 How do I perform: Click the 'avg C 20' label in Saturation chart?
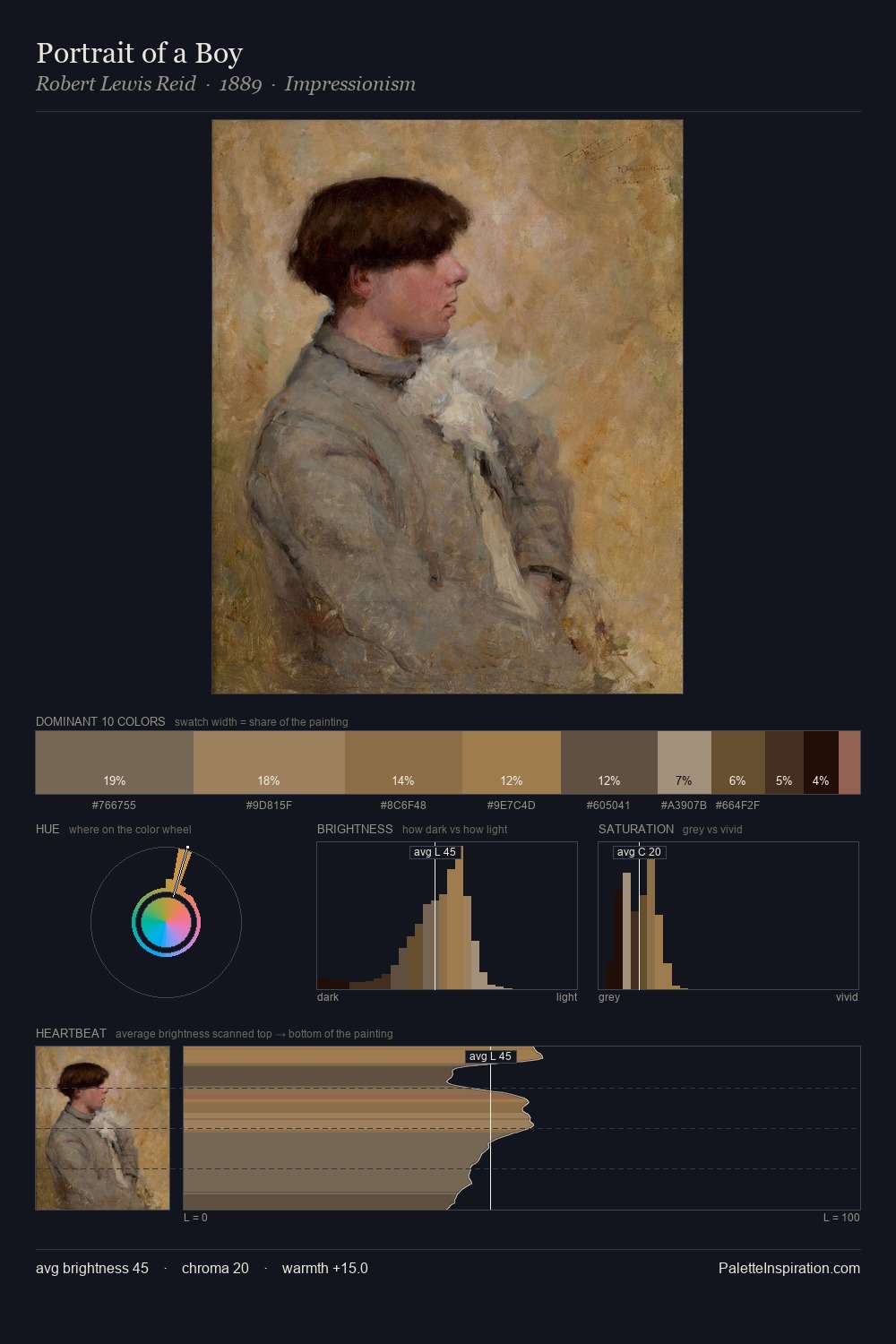(639, 852)
